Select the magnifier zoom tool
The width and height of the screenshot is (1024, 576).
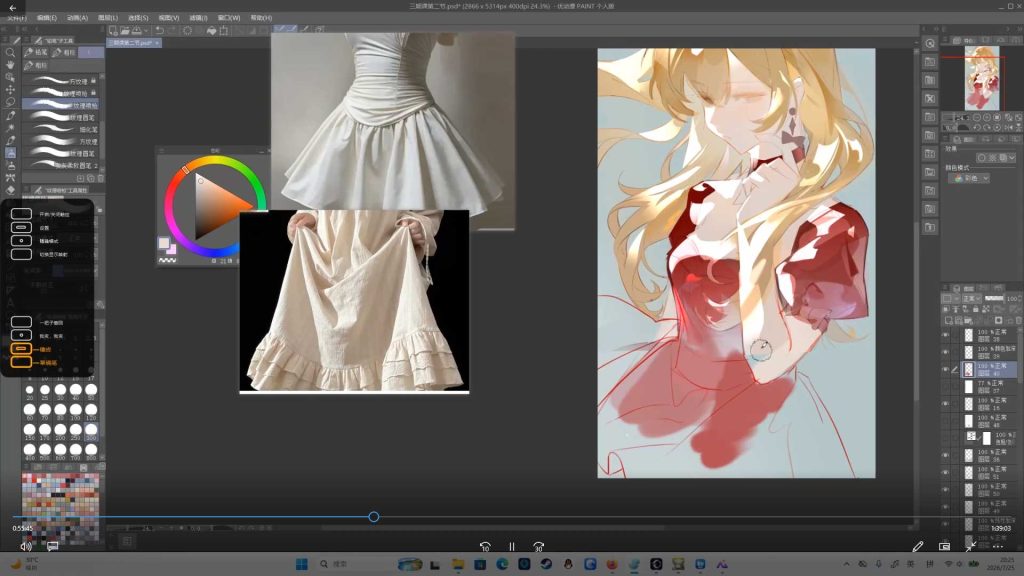point(10,53)
